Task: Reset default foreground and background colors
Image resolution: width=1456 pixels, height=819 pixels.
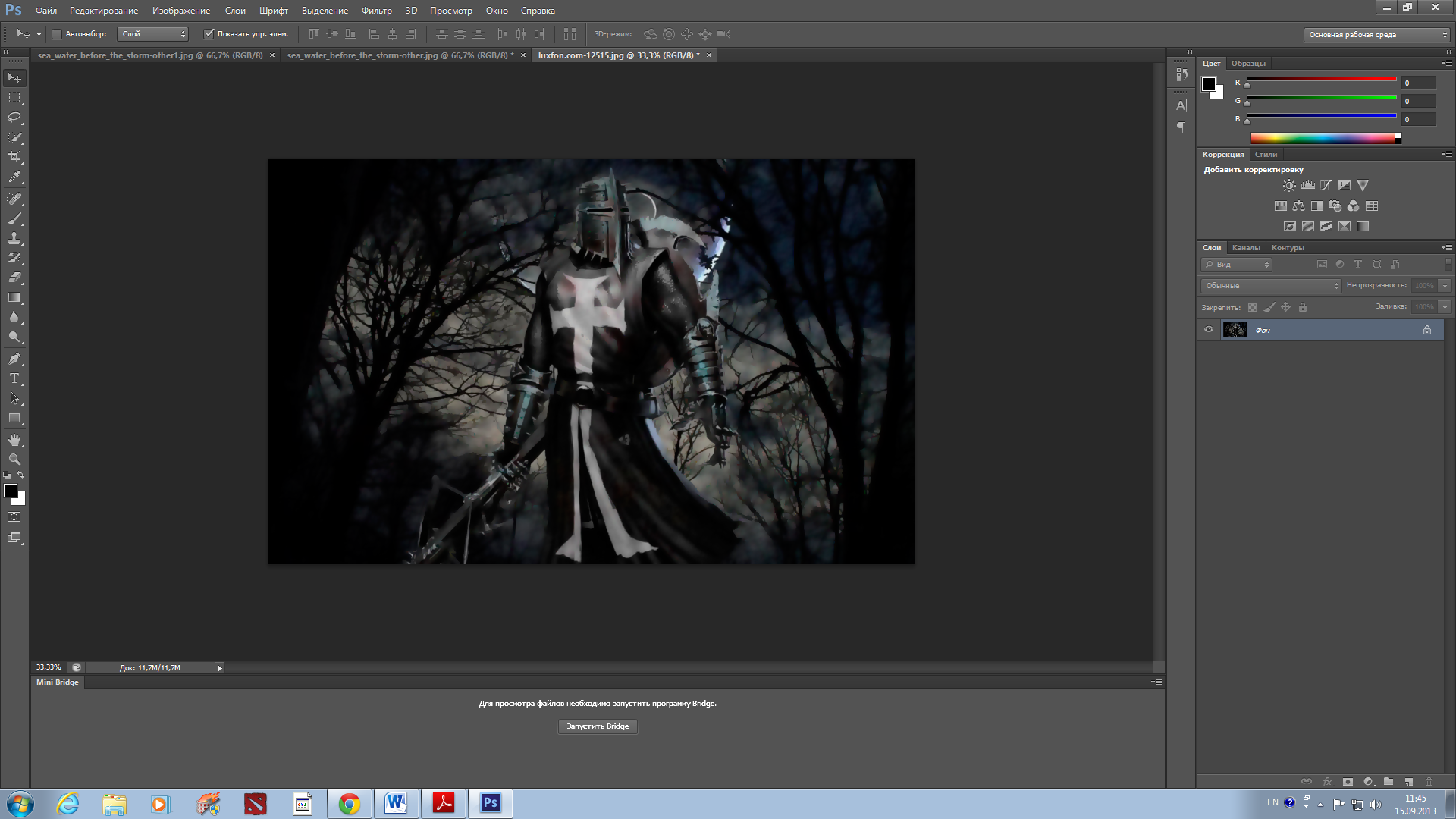Action: click(x=7, y=475)
